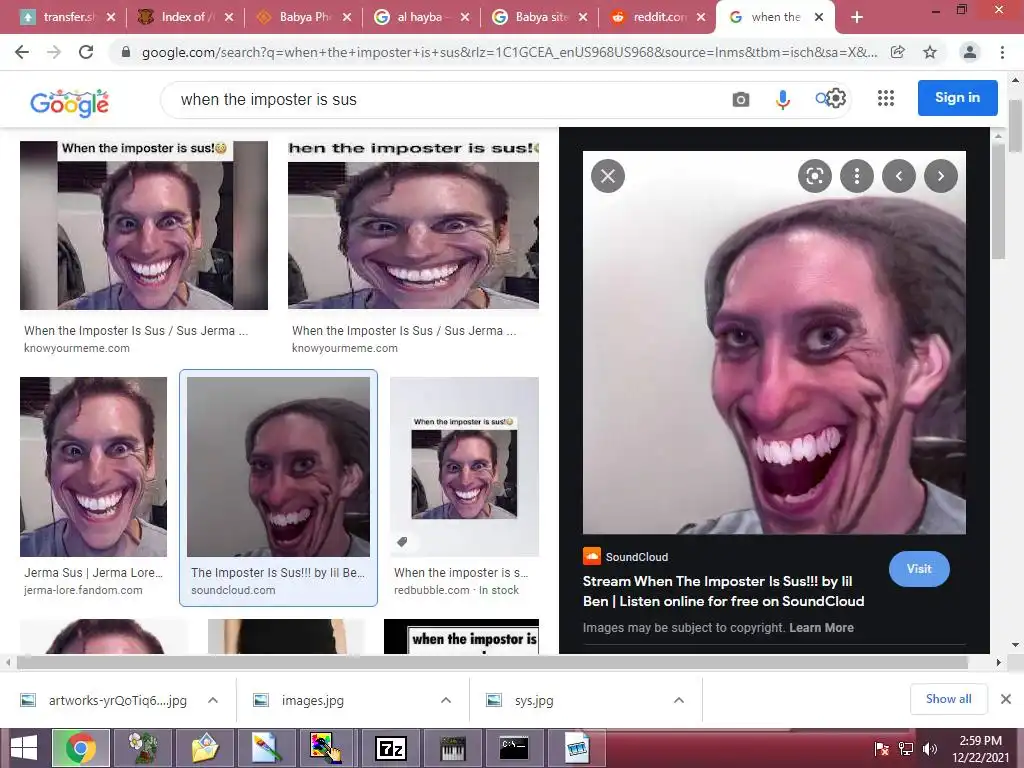Open preview panel more options menu
The image size is (1024, 768).
857,176
